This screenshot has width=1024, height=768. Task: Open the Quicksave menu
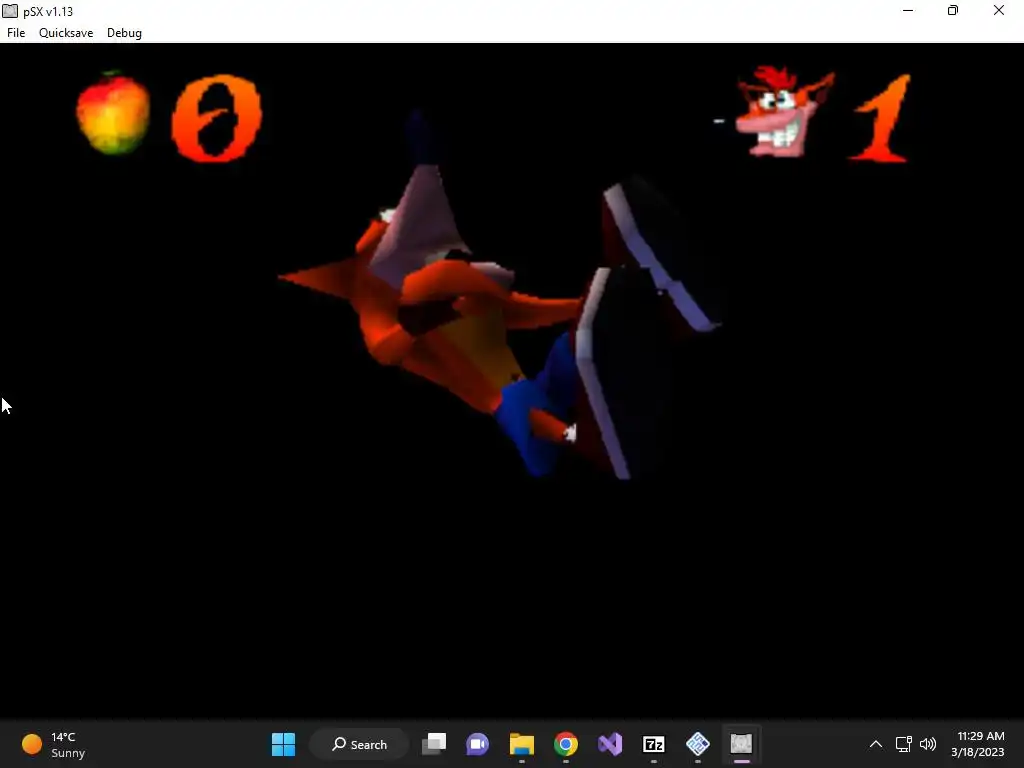pyautogui.click(x=66, y=33)
